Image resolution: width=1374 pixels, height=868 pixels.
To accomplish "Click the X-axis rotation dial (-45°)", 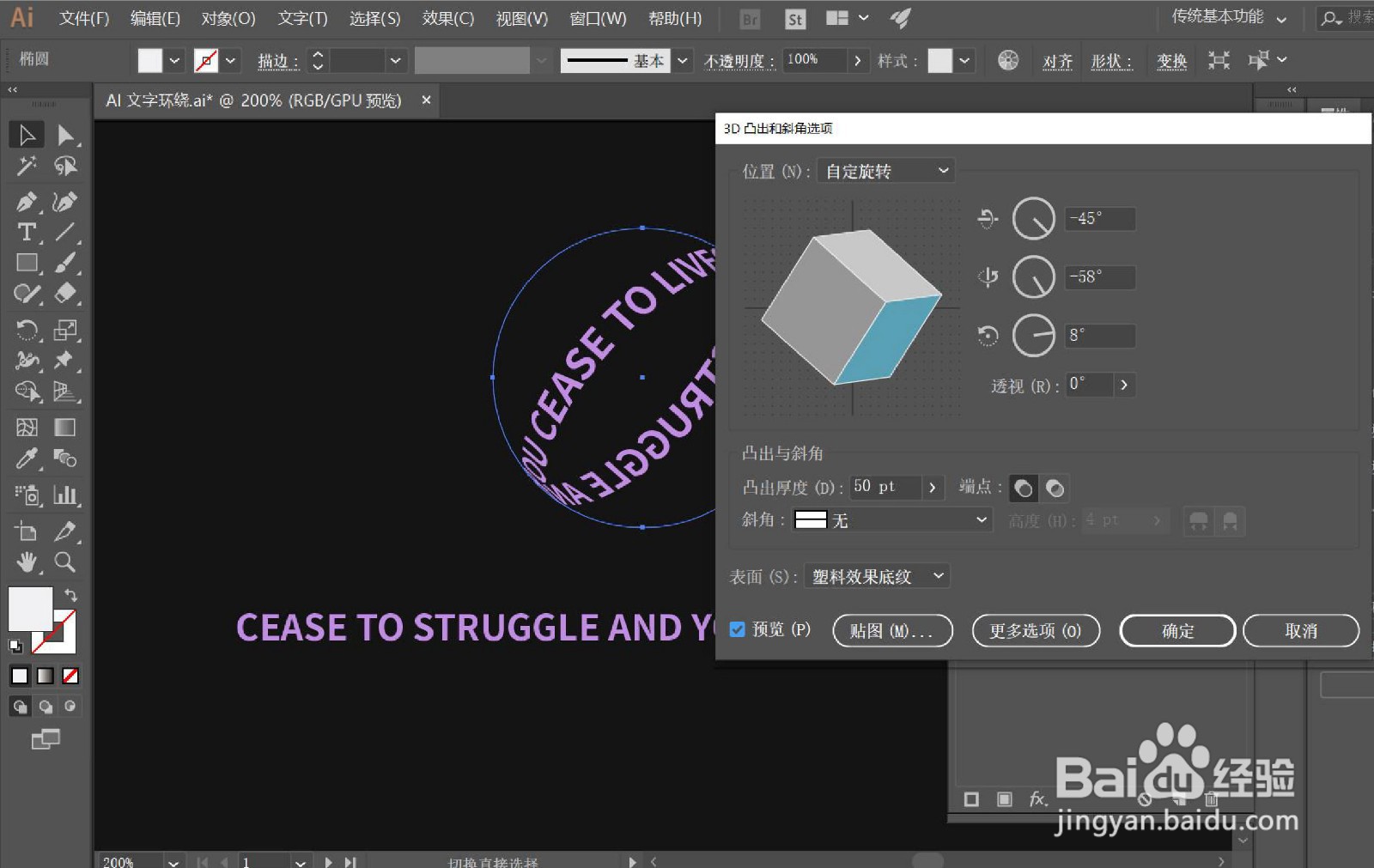I will pos(1033,218).
